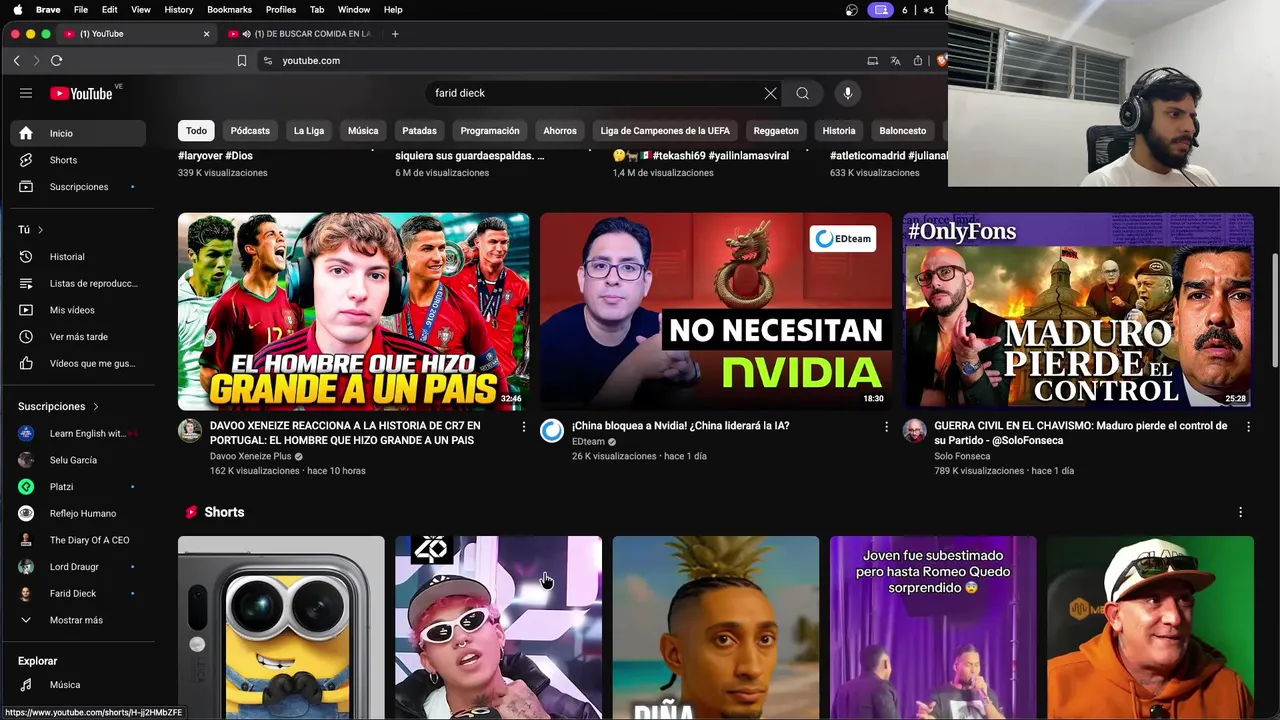Play the No Necesitan Nvidia thumbnail
This screenshot has width=1280, height=720.
(715, 311)
